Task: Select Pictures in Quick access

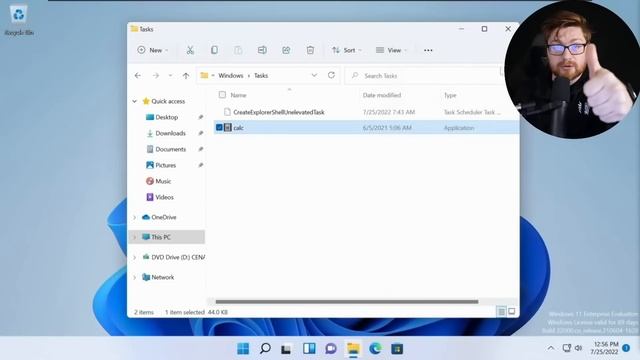Action: [165, 165]
